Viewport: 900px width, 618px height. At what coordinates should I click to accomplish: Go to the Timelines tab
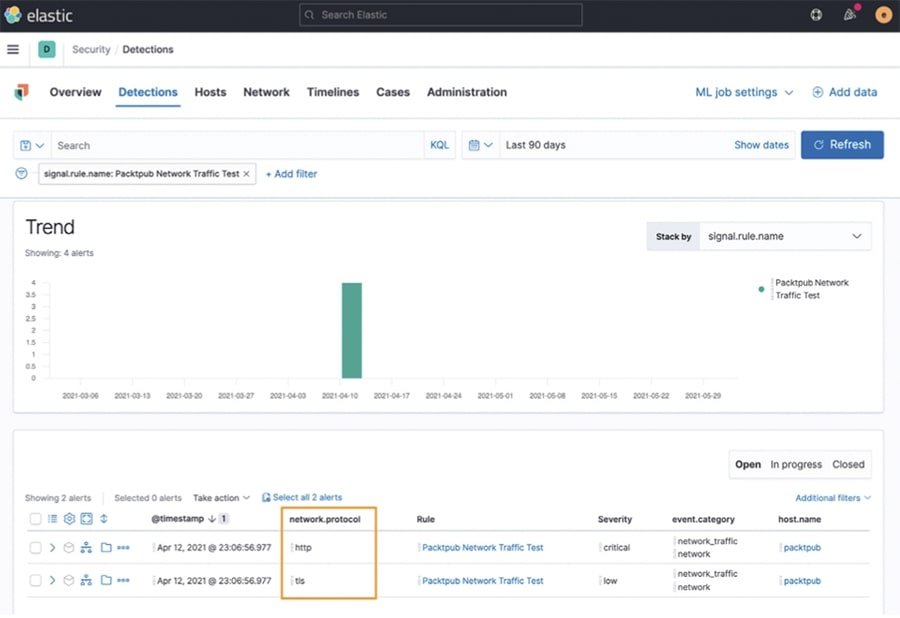click(332, 92)
